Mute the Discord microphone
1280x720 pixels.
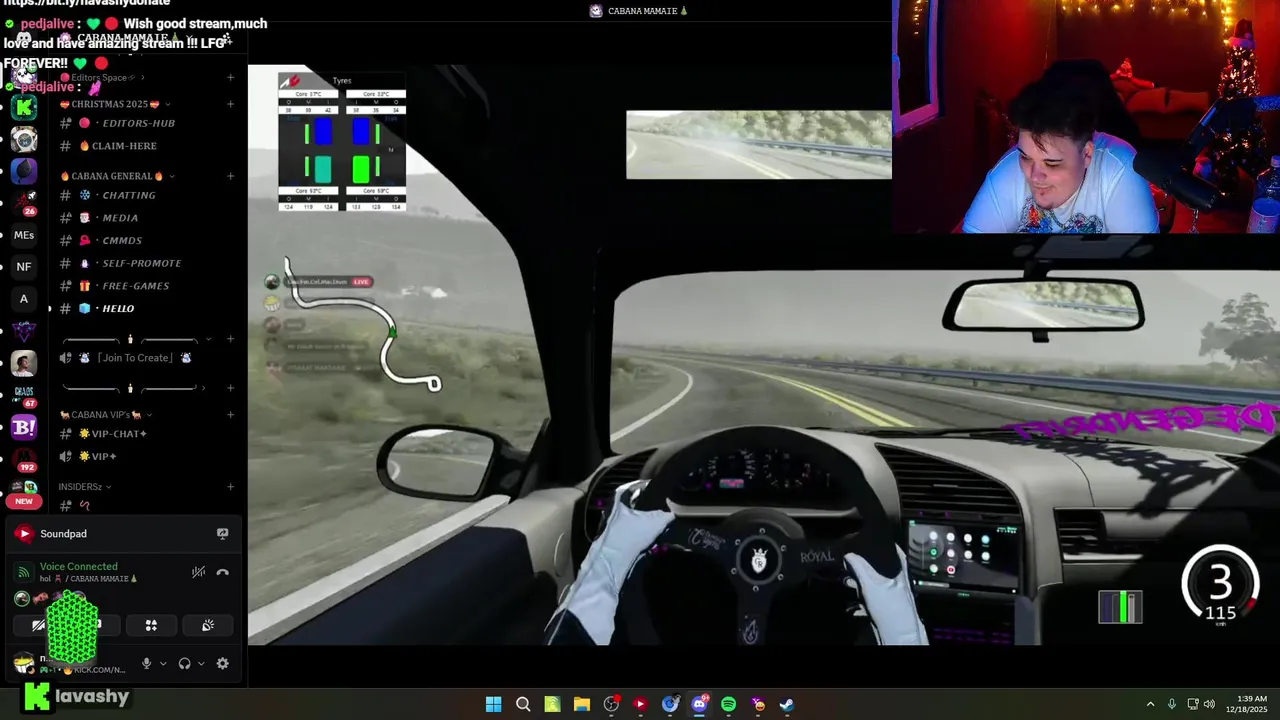(x=146, y=663)
